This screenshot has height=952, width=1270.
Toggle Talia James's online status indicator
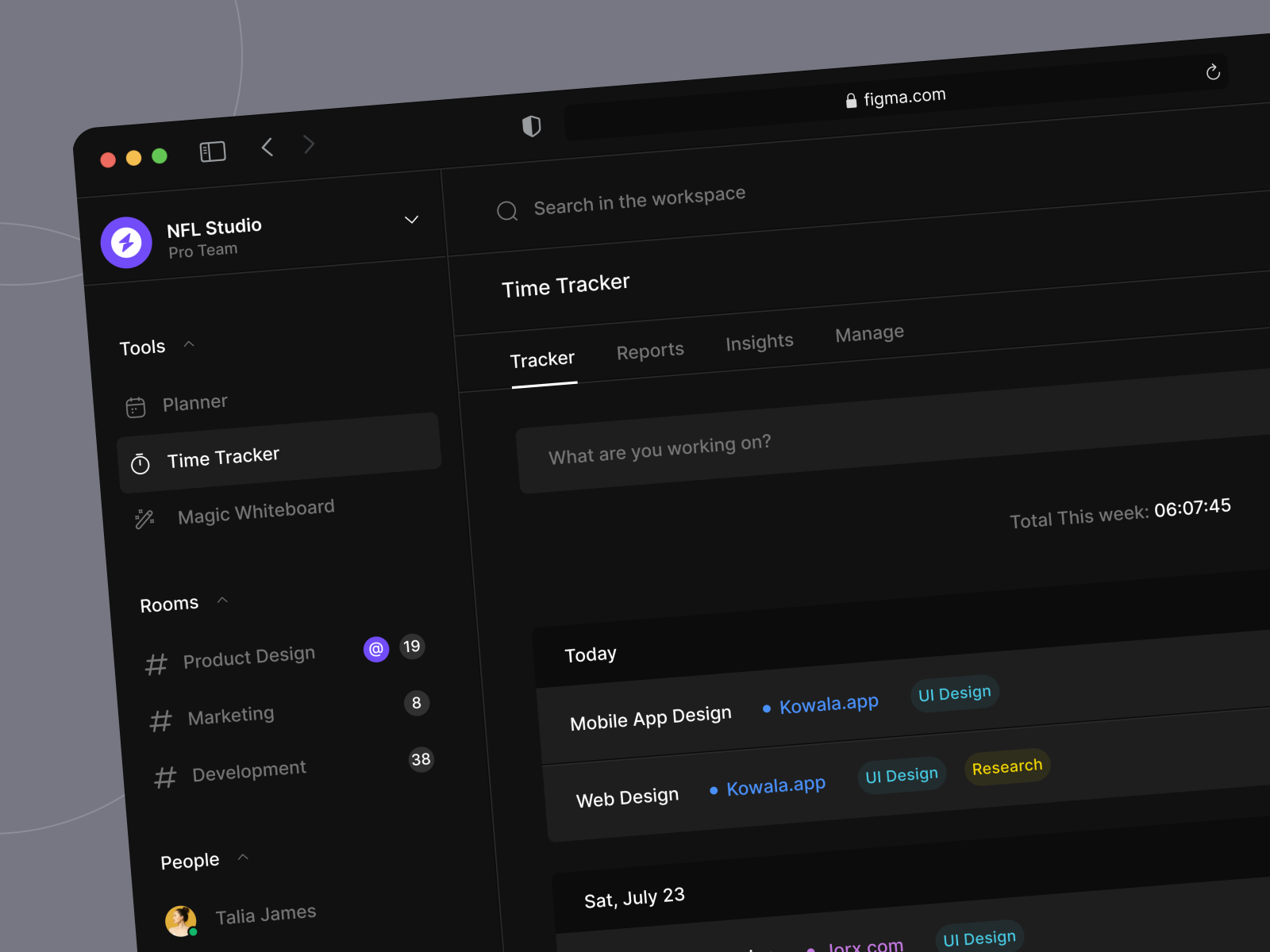[x=193, y=931]
